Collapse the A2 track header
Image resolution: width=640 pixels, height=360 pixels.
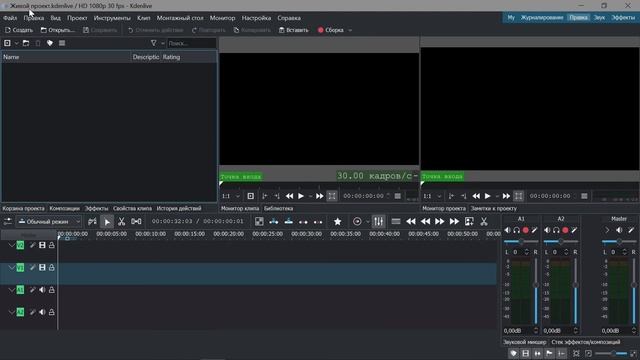click(x=11, y=312)
